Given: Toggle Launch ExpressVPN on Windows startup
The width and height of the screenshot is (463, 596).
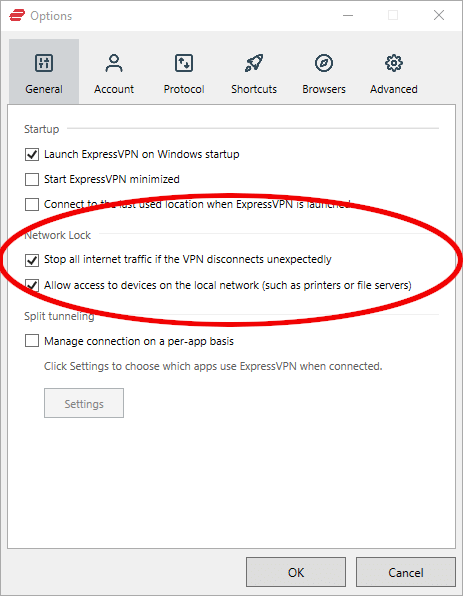Looking at the screenshot, I should [32, 154].
